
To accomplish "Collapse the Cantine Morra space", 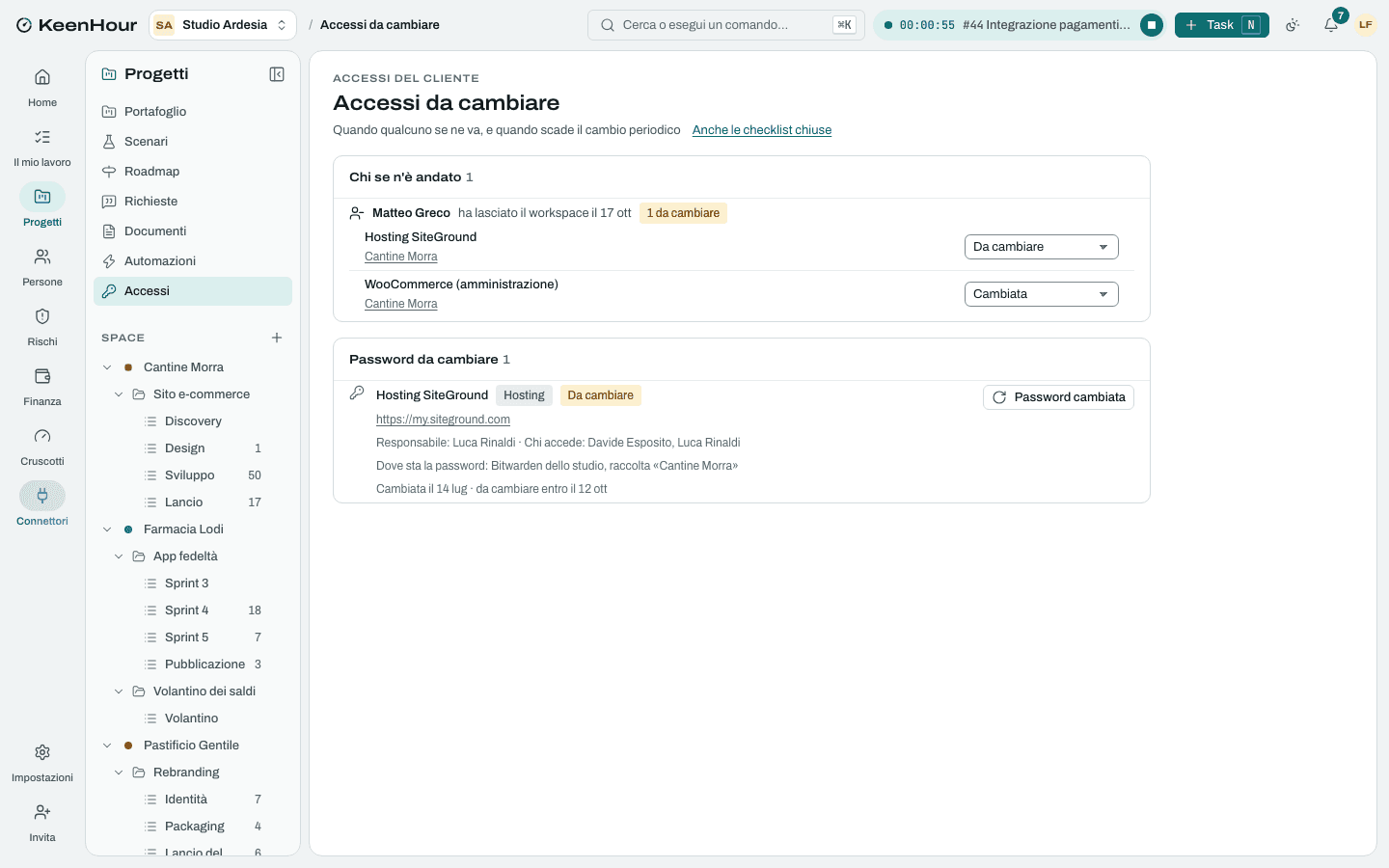I will pos(107,367).
